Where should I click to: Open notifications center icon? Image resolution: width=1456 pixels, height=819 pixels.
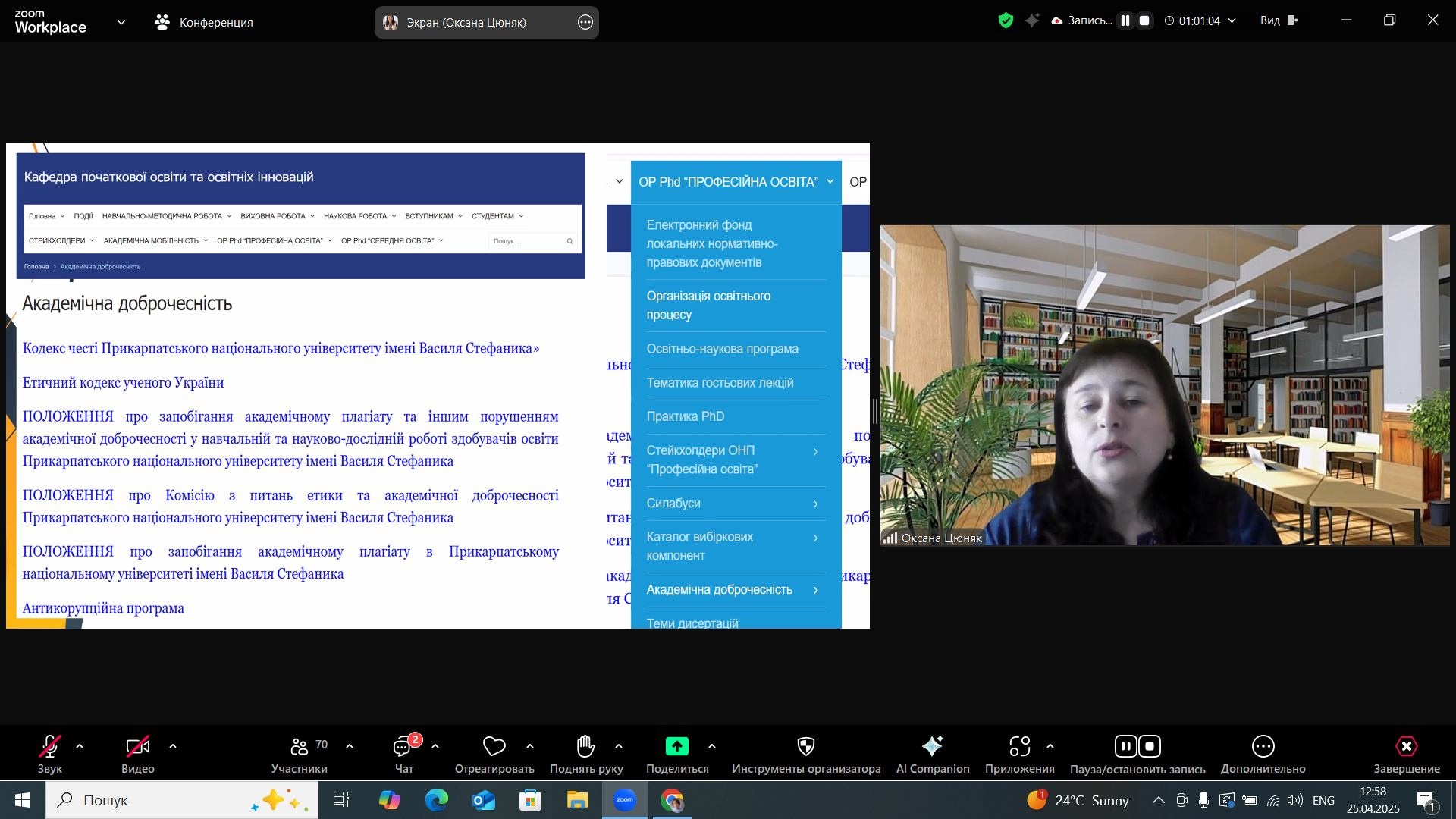click(x=1426, y=801)
